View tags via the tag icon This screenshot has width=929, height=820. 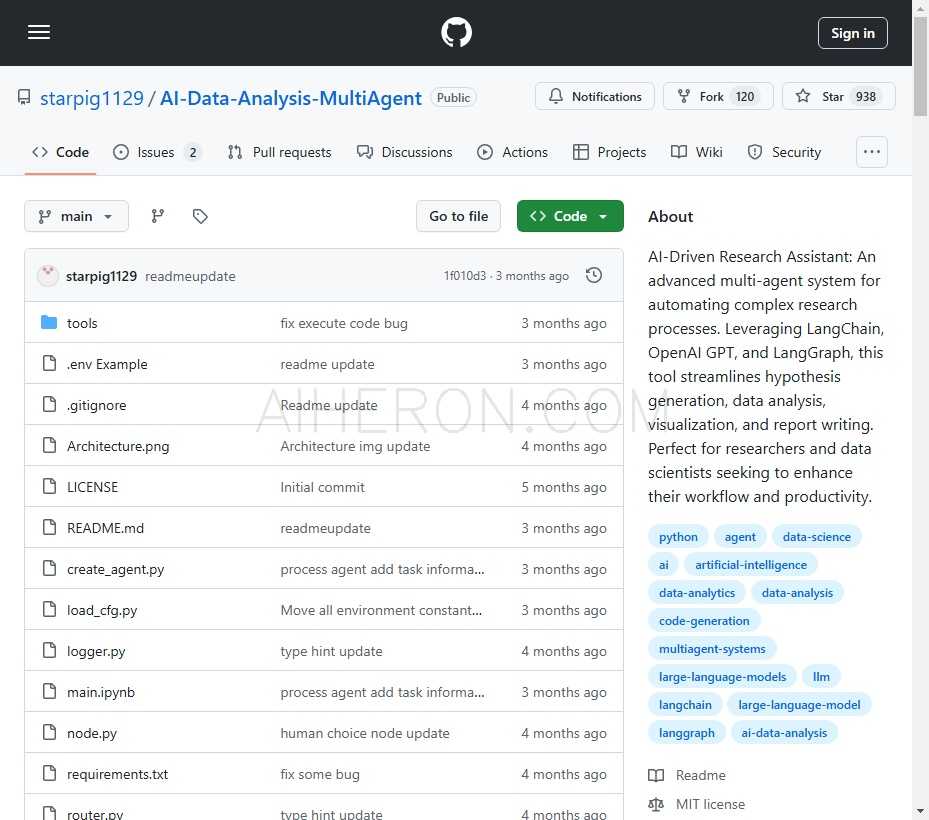pos(200,216)
